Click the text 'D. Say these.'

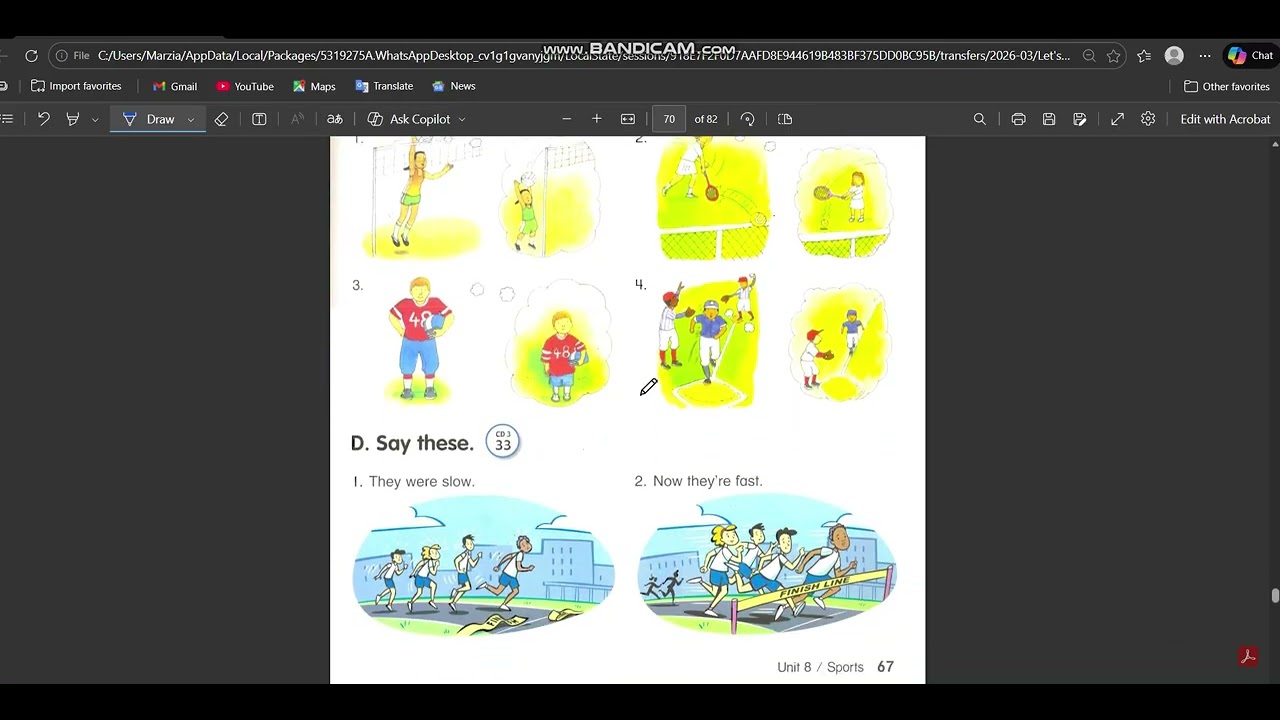click(412, 443)
